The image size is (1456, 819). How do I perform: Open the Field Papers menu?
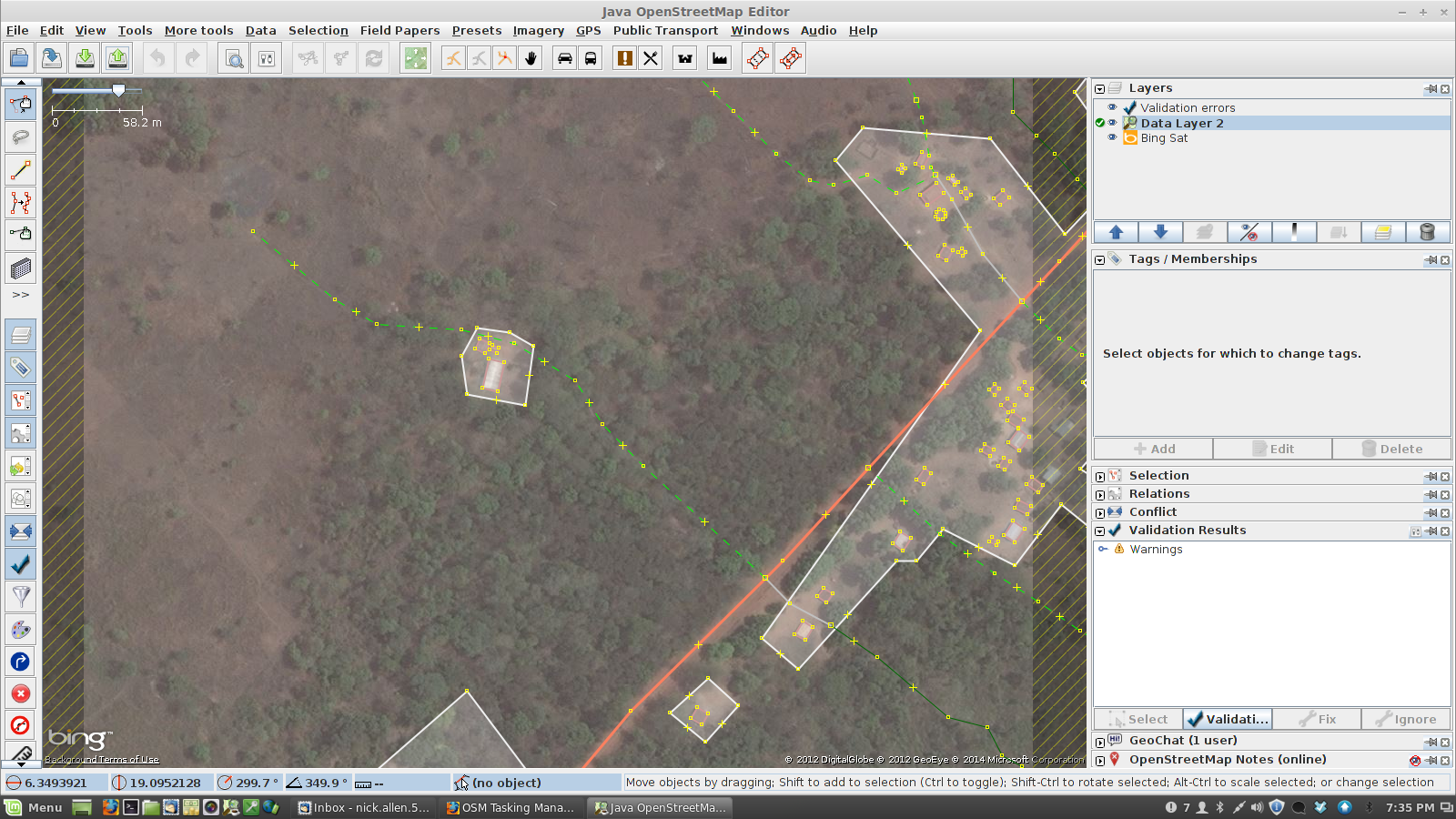(x=399, y=30)
